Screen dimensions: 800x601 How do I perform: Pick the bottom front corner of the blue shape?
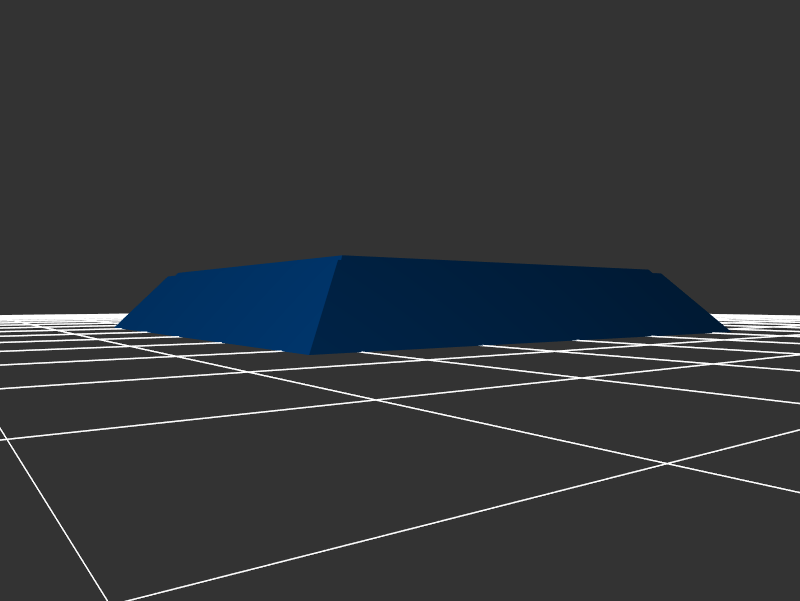pyautogui.click(x=310, y=354)
